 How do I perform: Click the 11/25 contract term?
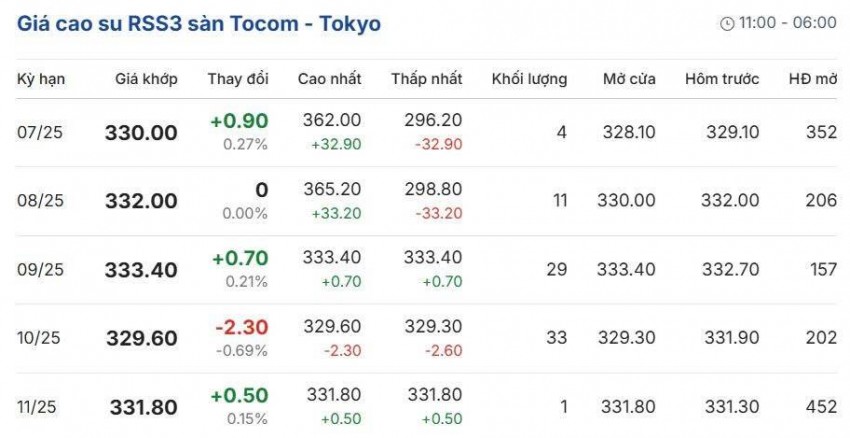click(40, 407)
